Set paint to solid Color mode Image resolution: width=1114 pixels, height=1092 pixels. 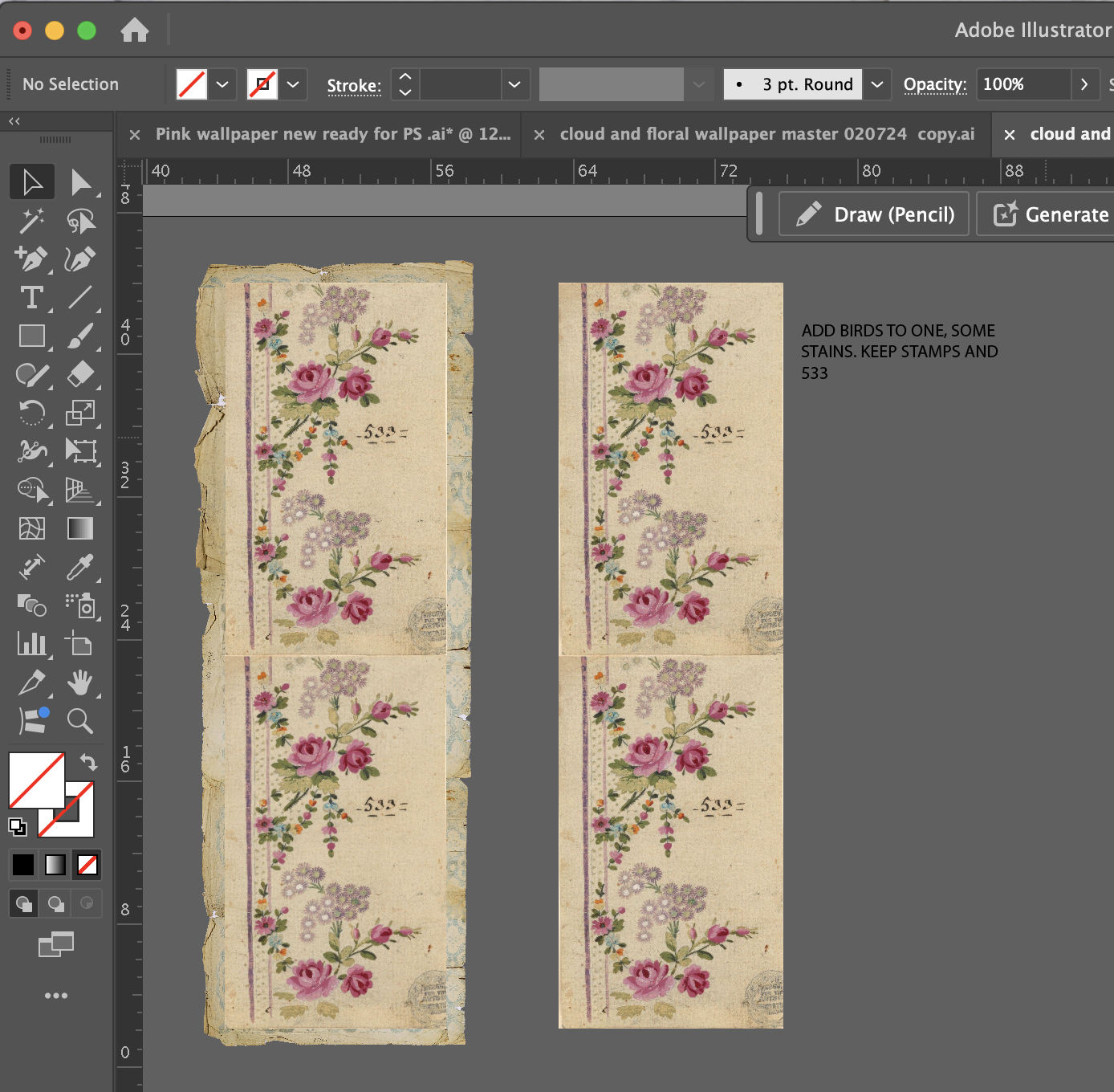23,865
